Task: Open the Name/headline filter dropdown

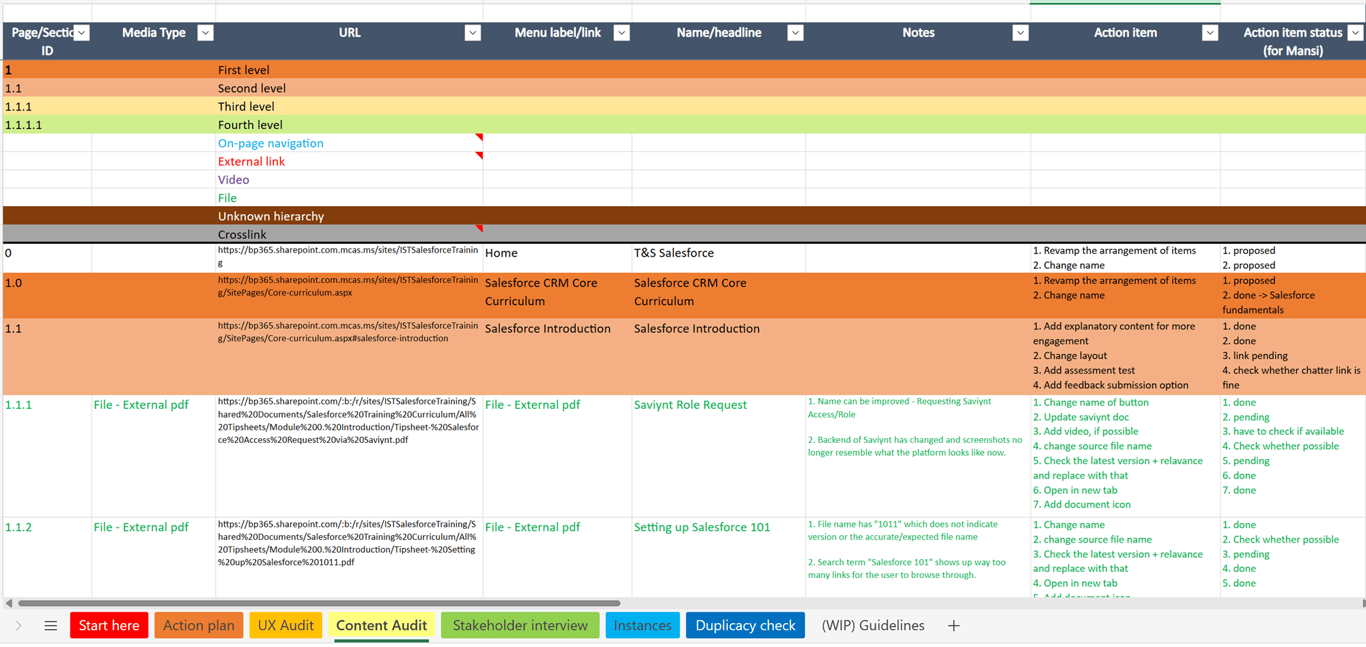Action: [x=795, y=33]
